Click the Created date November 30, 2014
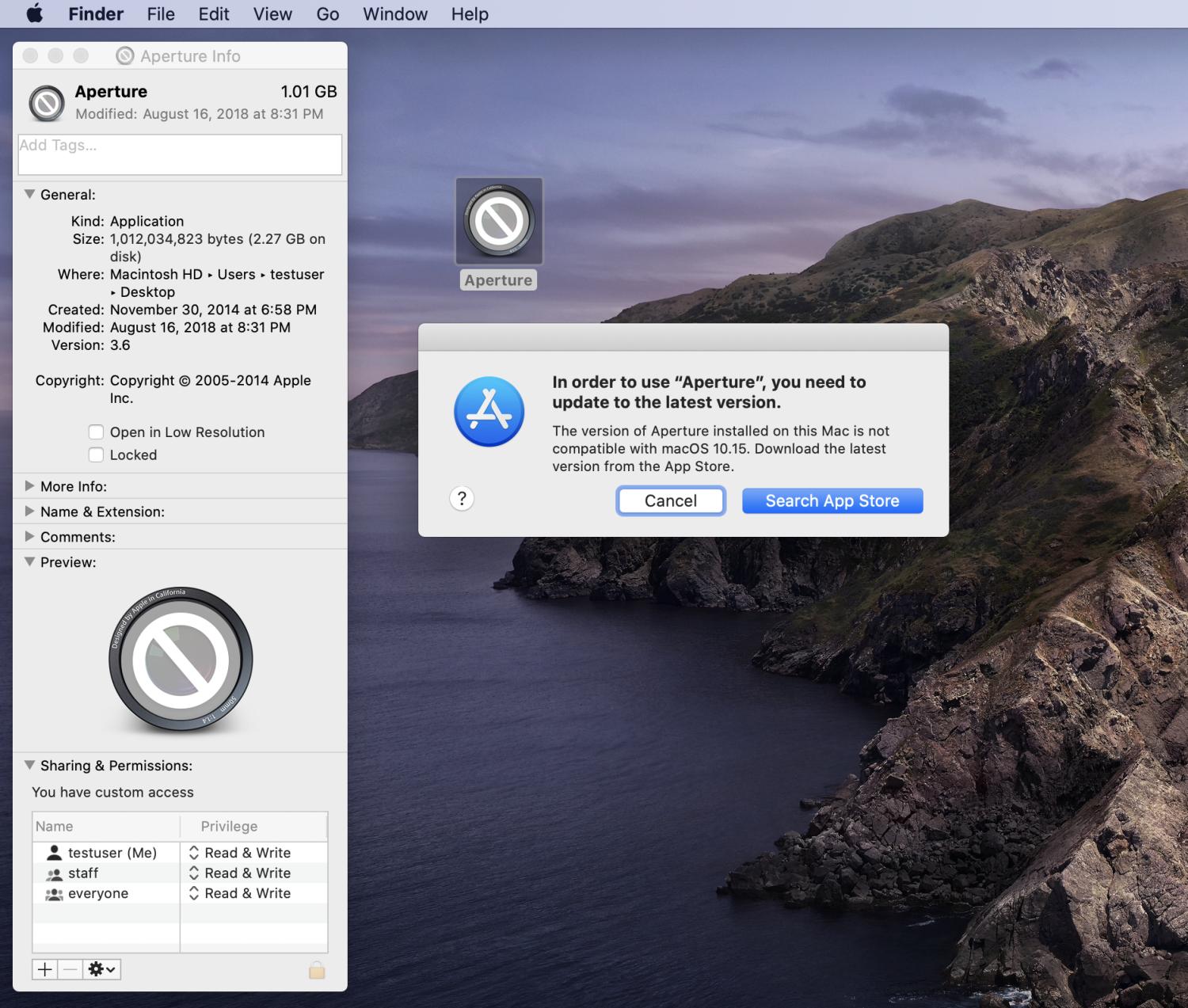The width and height of the screenshot is (1188, 1008). tap(213, 310)
